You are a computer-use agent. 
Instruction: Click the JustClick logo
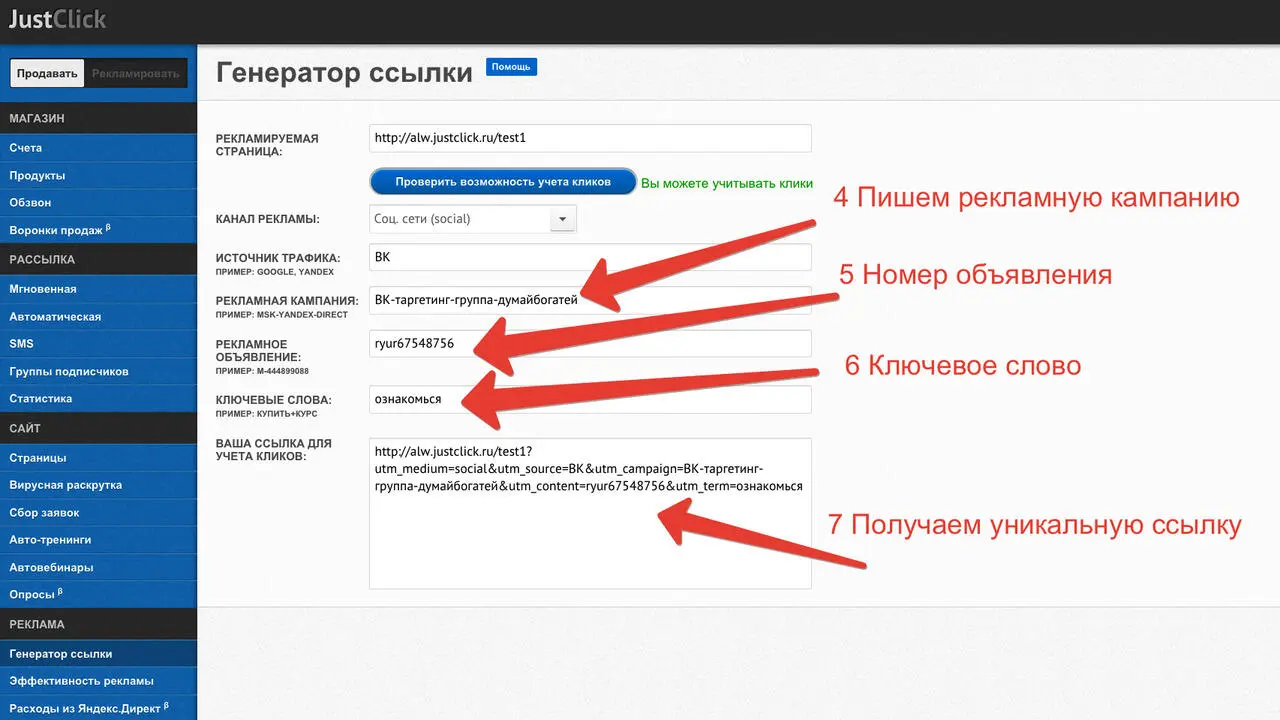56,19
